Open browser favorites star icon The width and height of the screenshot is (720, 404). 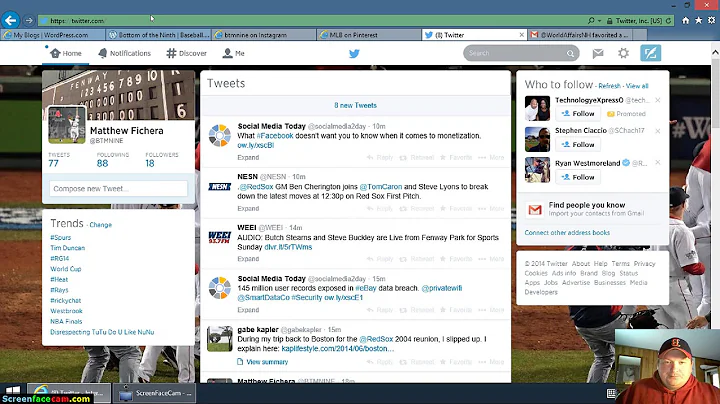pos(698,20)
